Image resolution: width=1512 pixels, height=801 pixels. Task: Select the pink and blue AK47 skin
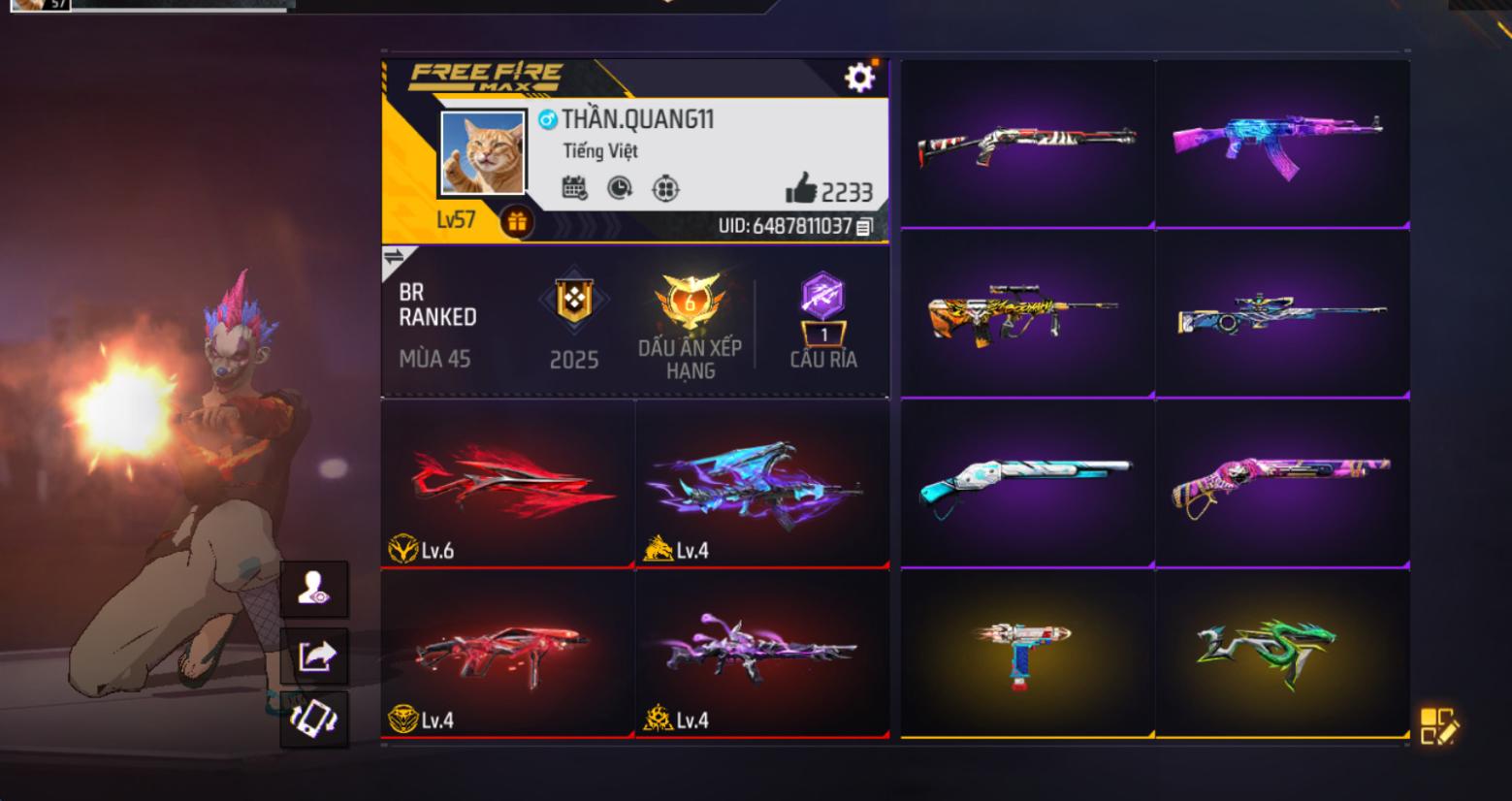pos(1282,144)
